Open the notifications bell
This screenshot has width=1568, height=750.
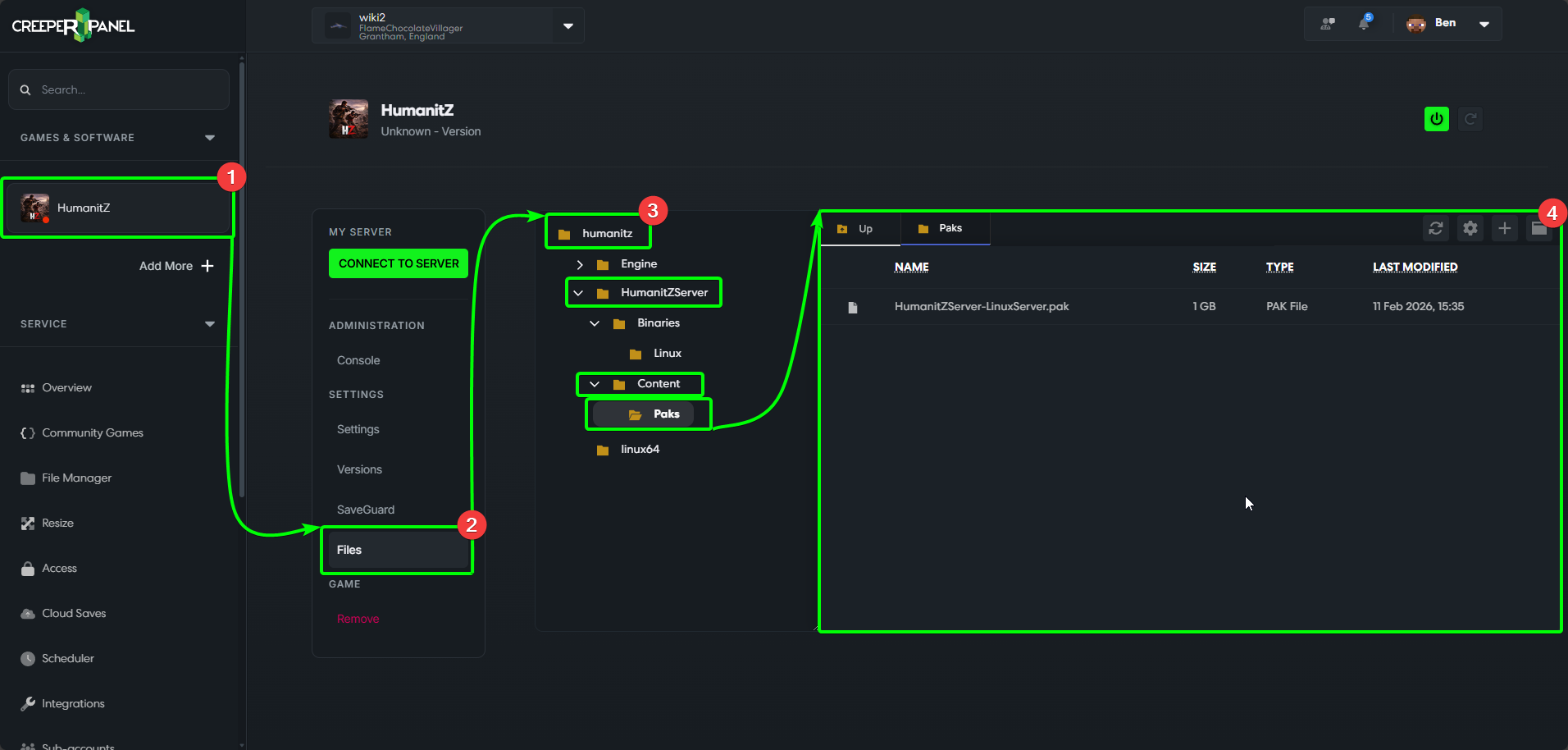(x=1364, y=23)
